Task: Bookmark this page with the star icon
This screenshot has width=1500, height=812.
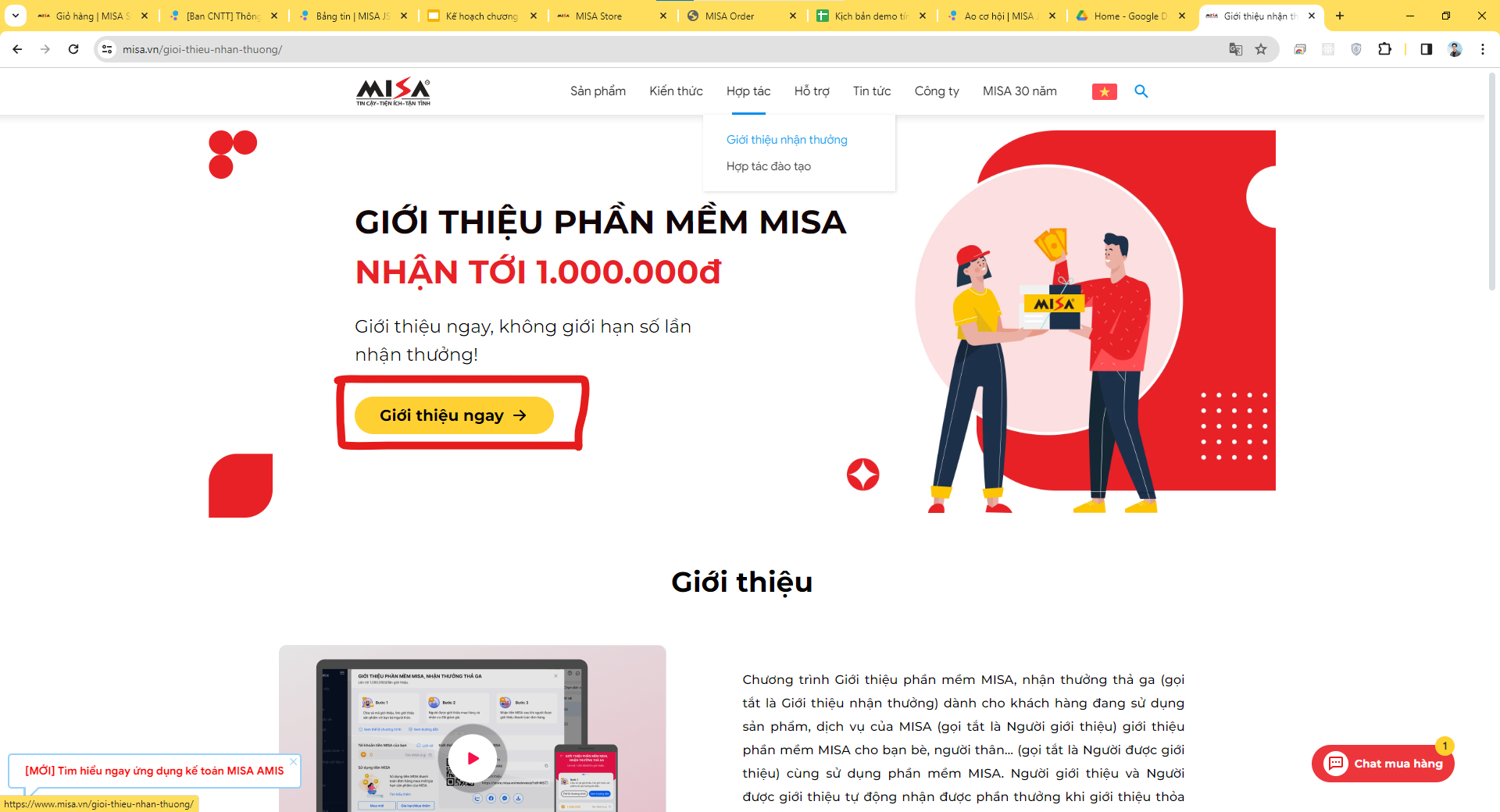Action: coord(1261,49)
